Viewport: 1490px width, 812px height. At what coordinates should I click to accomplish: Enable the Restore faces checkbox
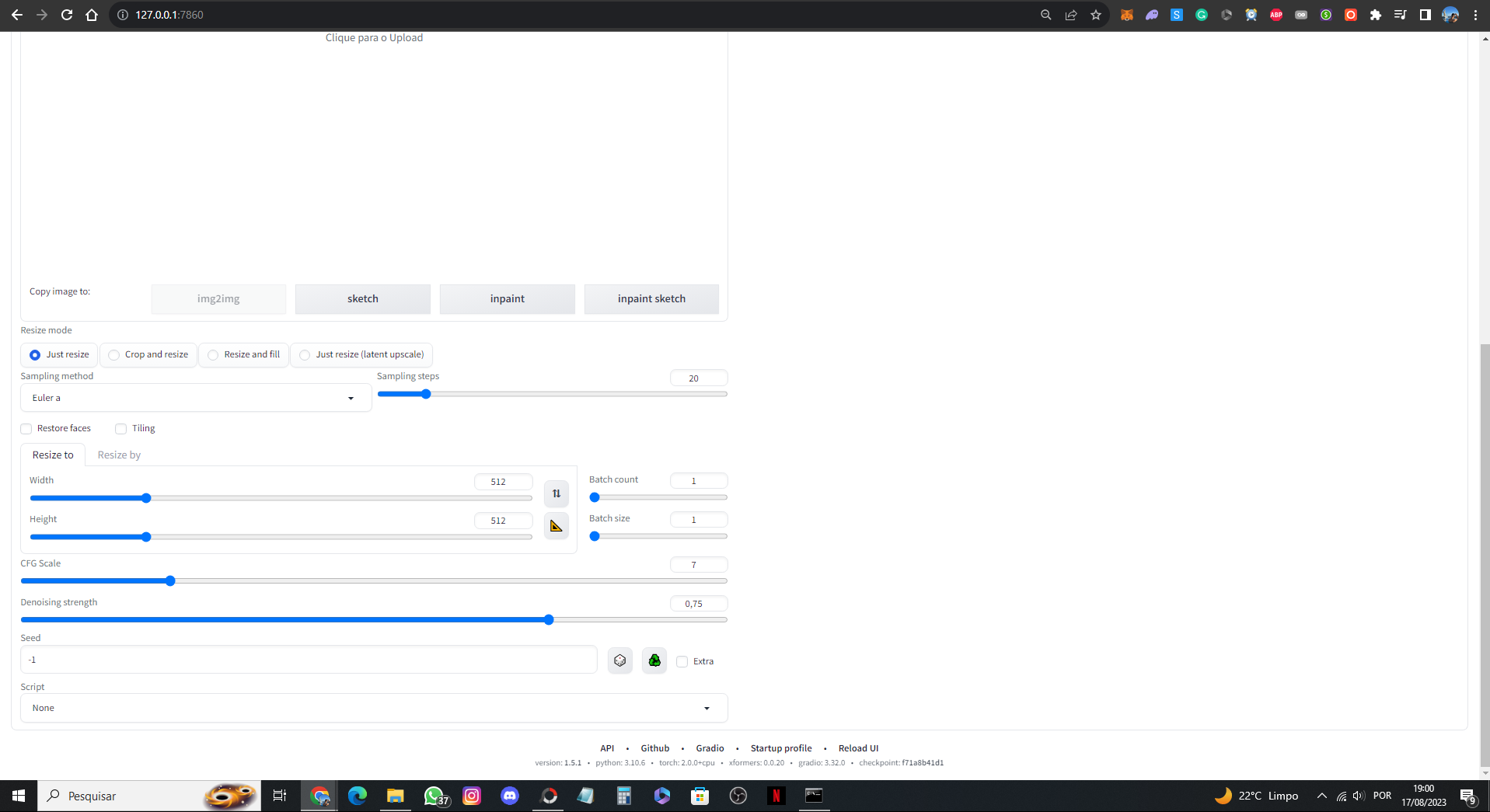[x=26, y=428]
